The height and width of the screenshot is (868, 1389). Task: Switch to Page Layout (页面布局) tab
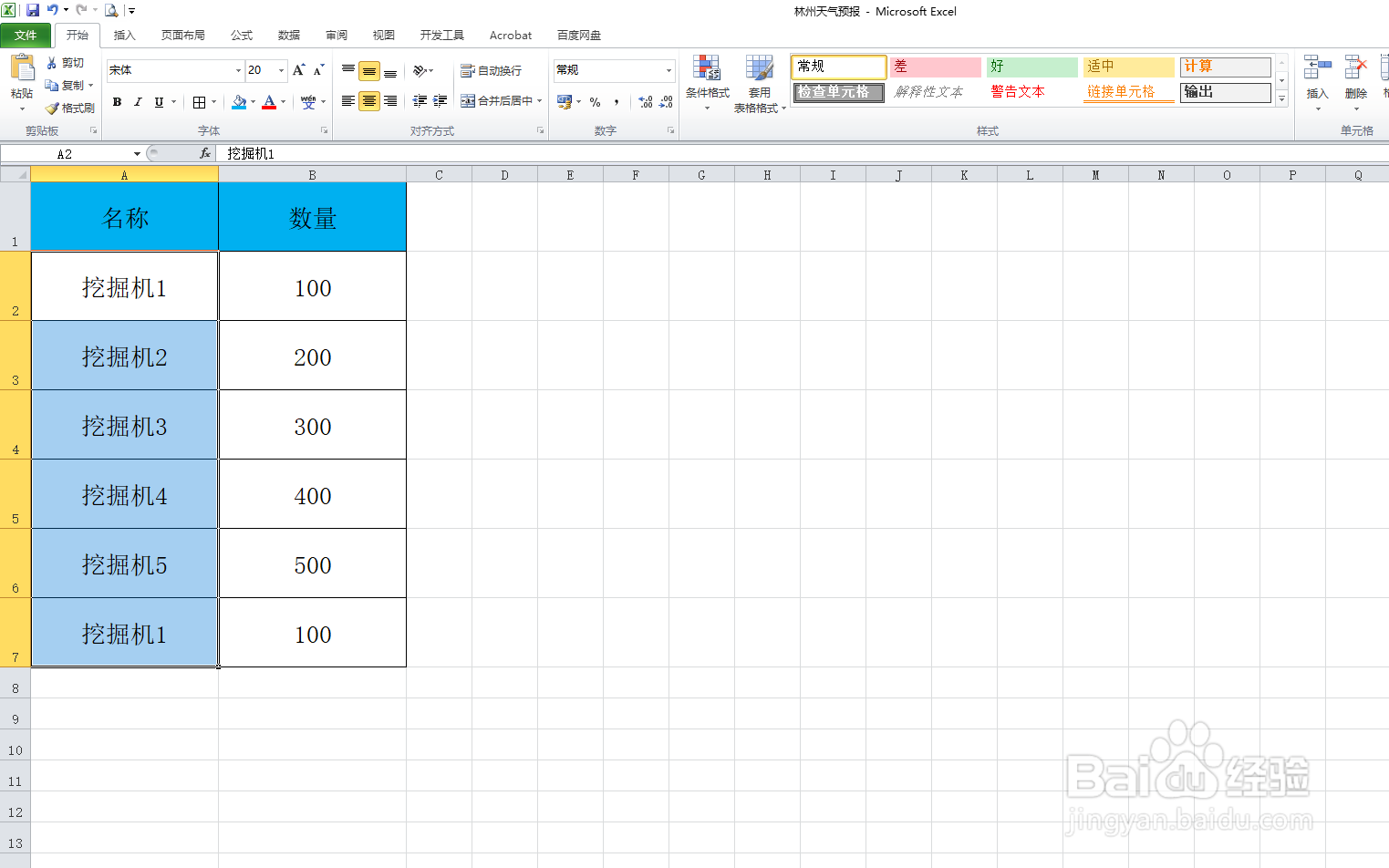click(182, 36)
